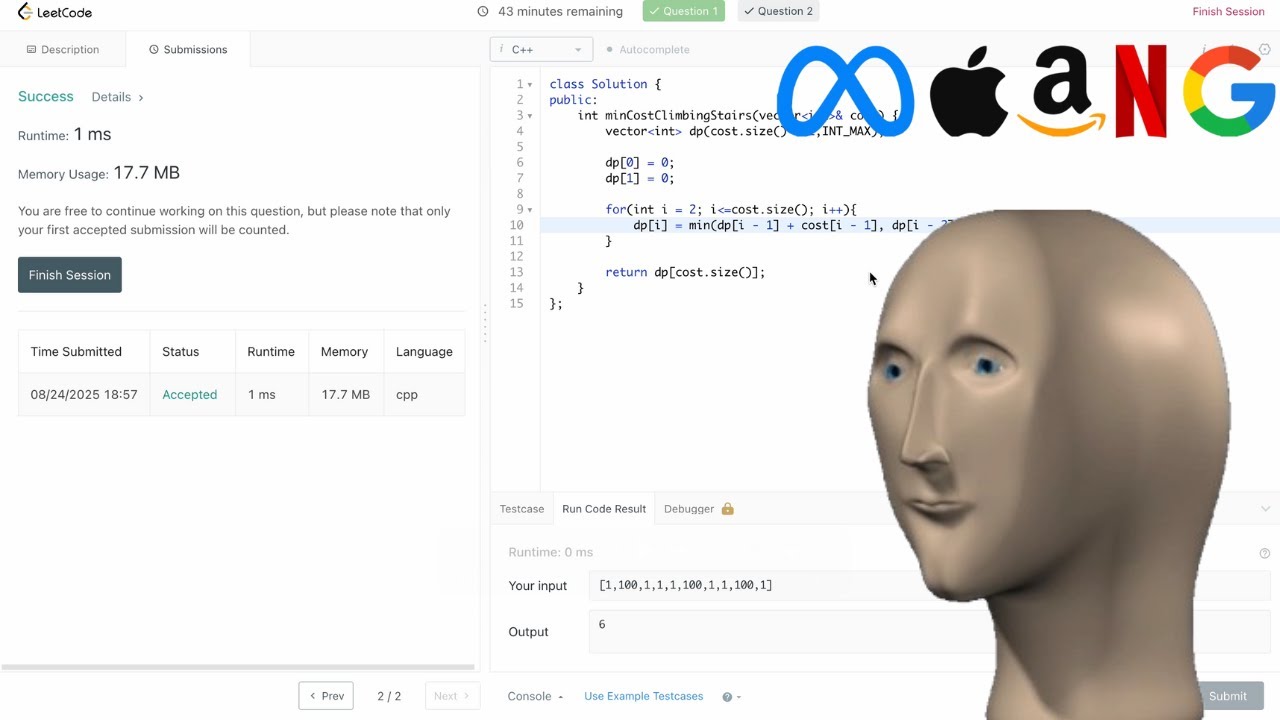
Task: Open submission Details link
Action: point(117,97)
